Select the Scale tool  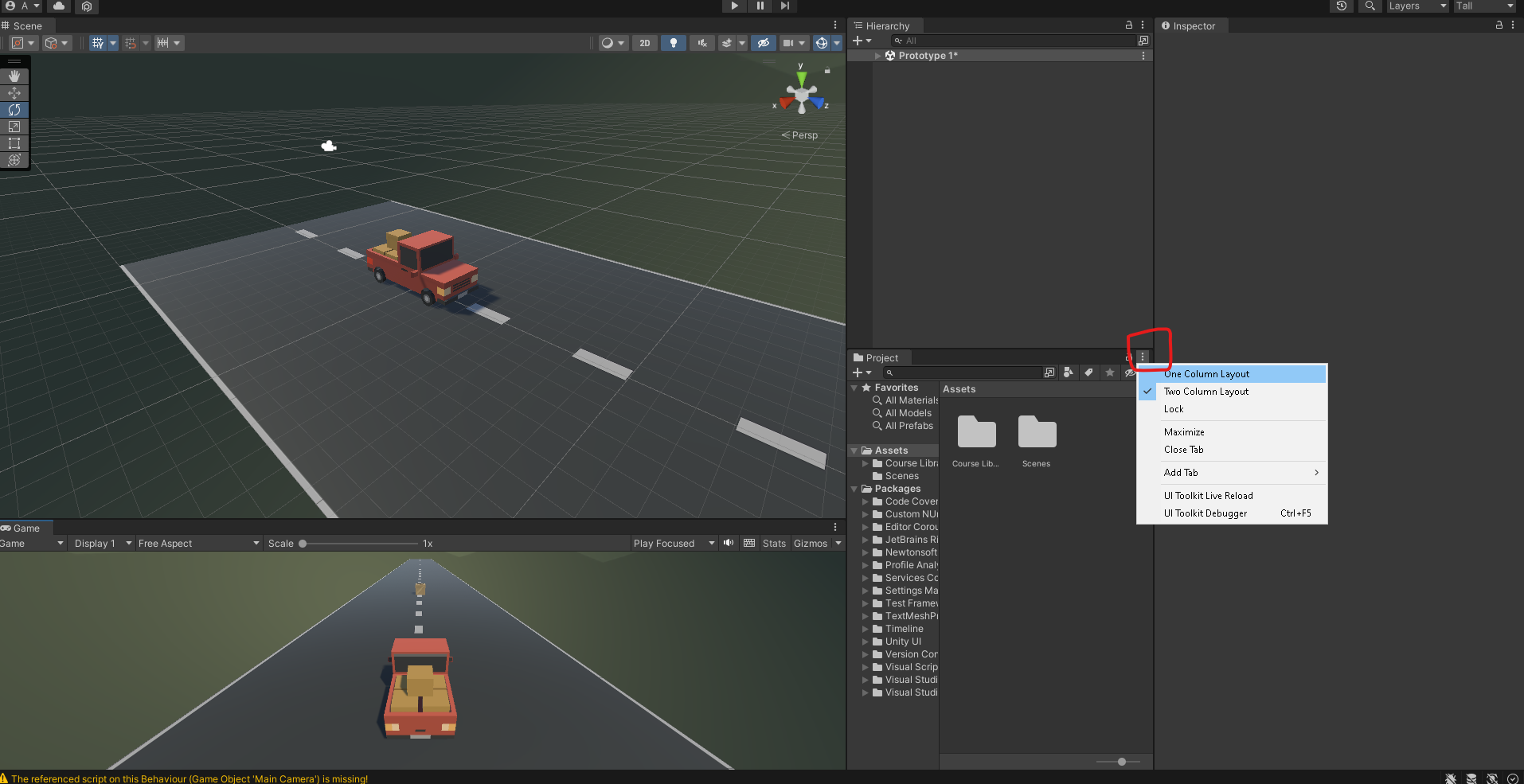(x=14, y=127)
